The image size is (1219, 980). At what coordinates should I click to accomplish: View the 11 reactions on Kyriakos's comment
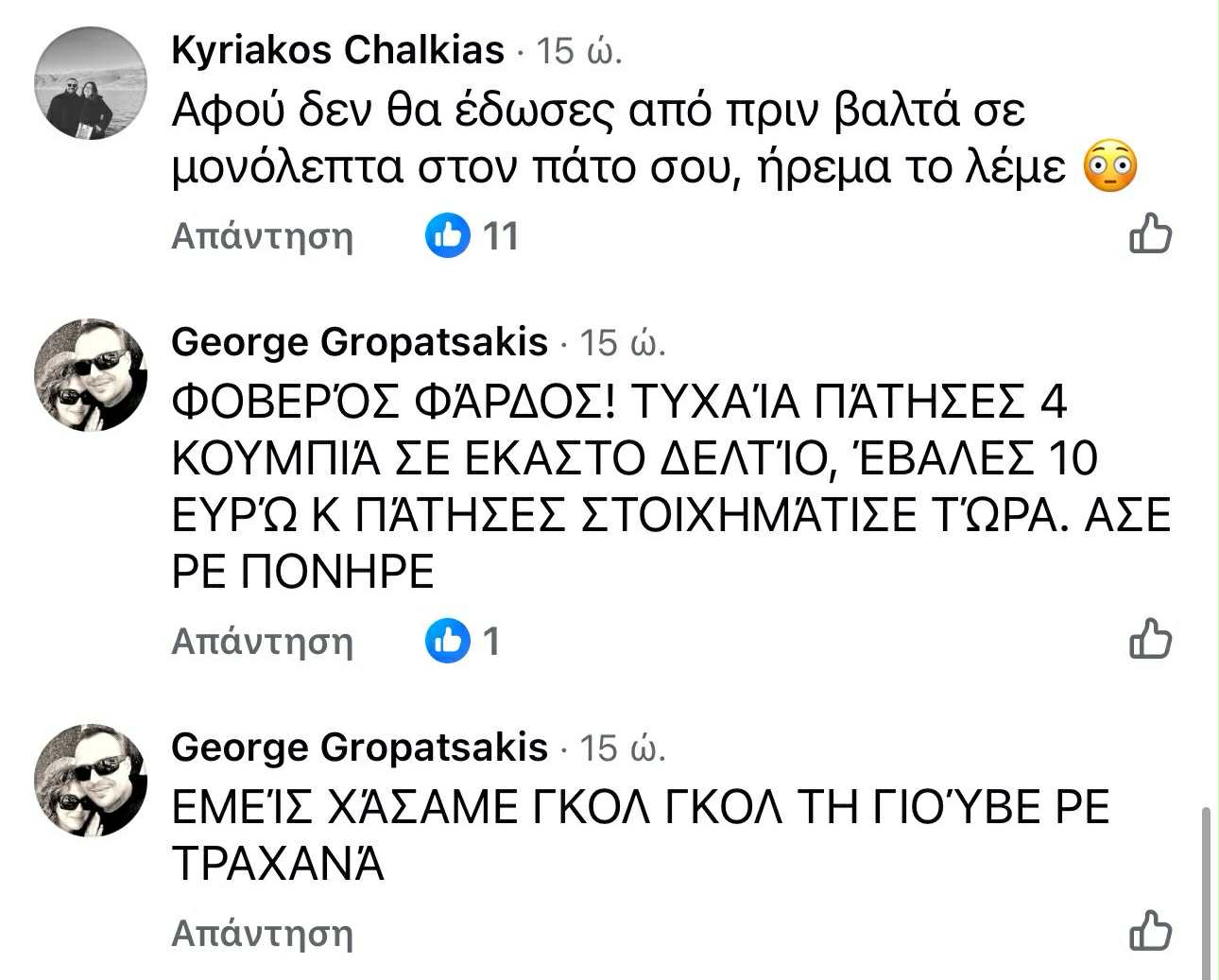coord(500,235)
